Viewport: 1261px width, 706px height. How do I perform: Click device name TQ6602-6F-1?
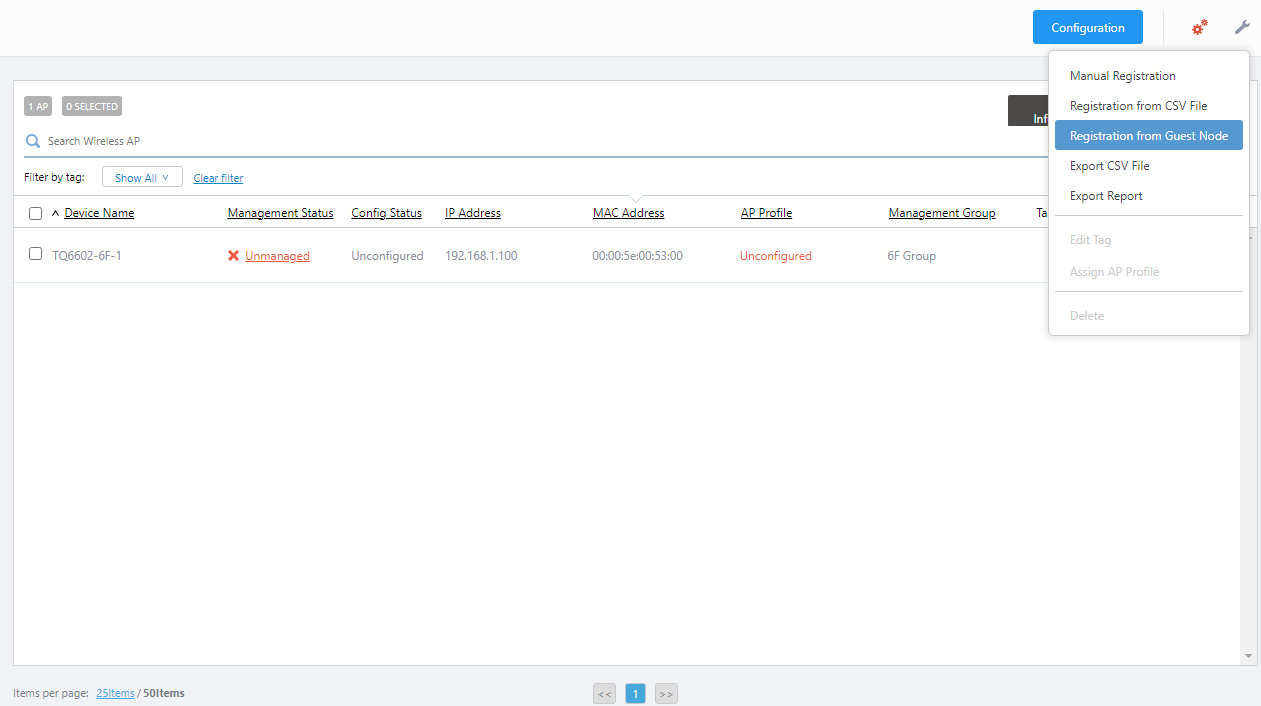(87, 256)
